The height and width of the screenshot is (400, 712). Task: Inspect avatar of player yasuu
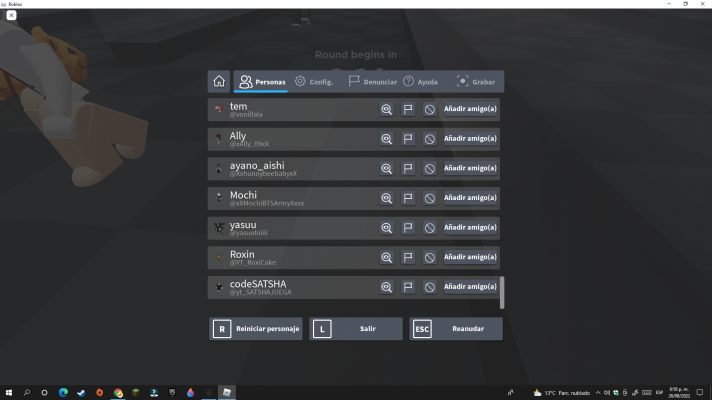pyautogui.click(x=386, y=227)
